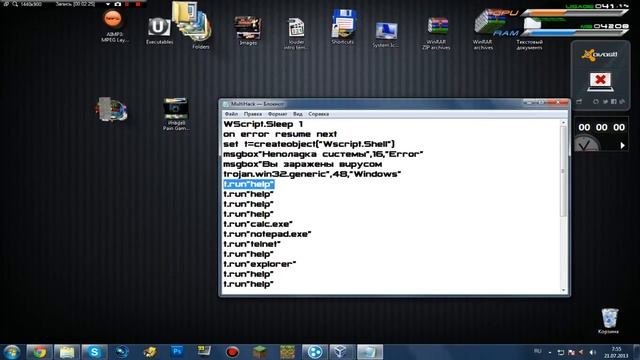This screenshot has height=360, width=640.
Task: Click Notepad scrollbar up arrow
Action: tap(564, 122)
